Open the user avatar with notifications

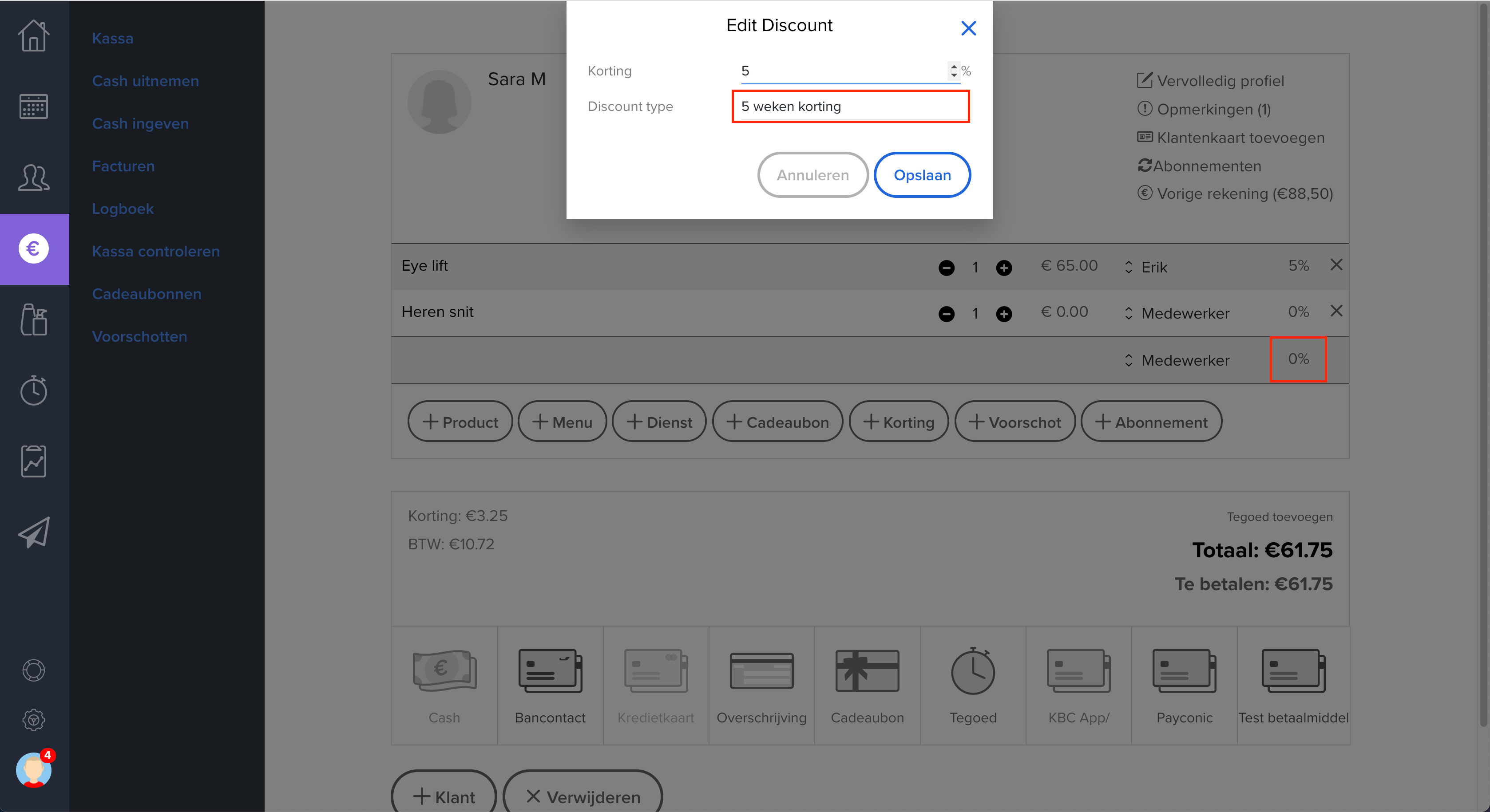click(x=34, y=770)
